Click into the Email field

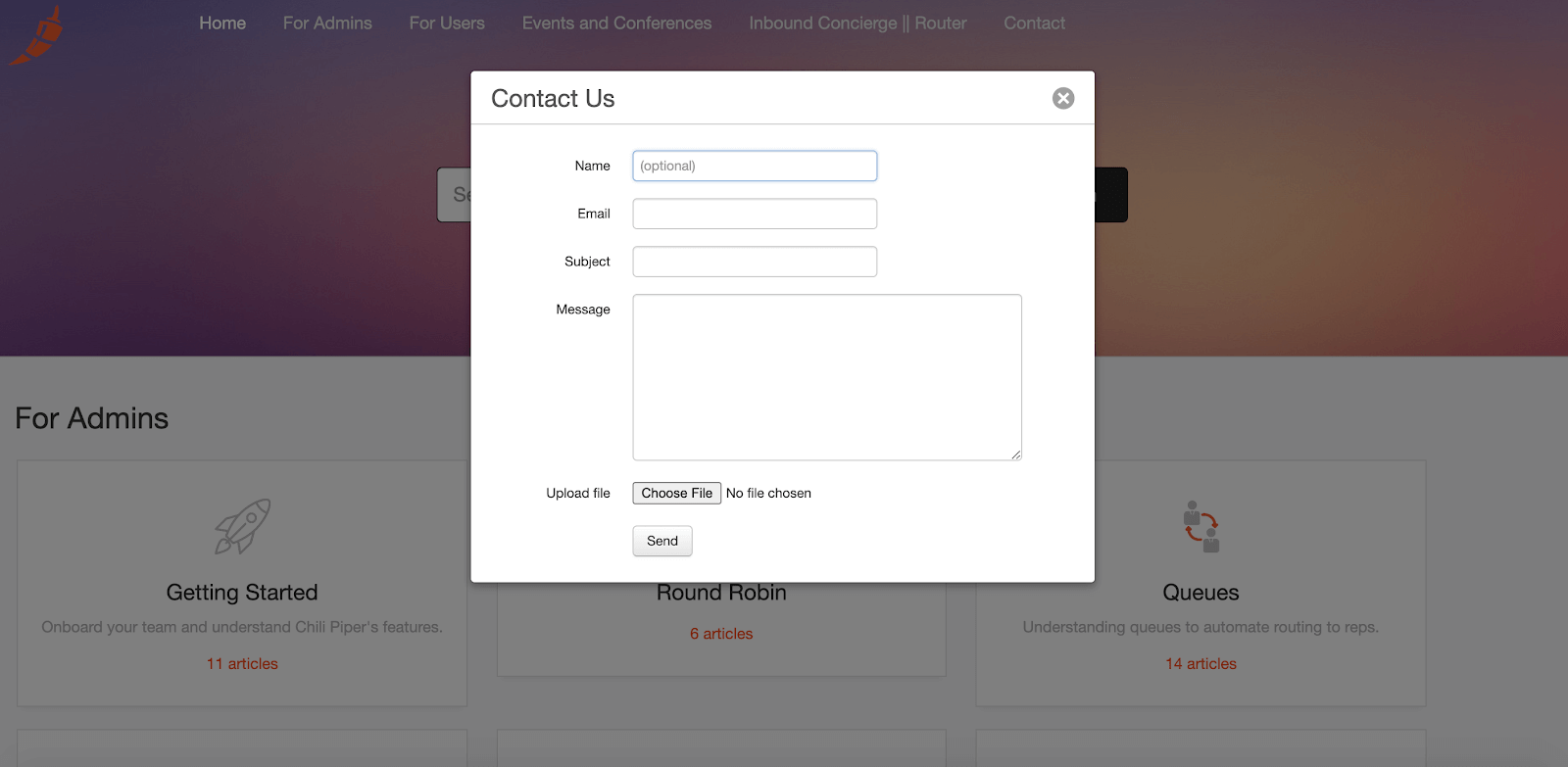click(x=755, y=214)
